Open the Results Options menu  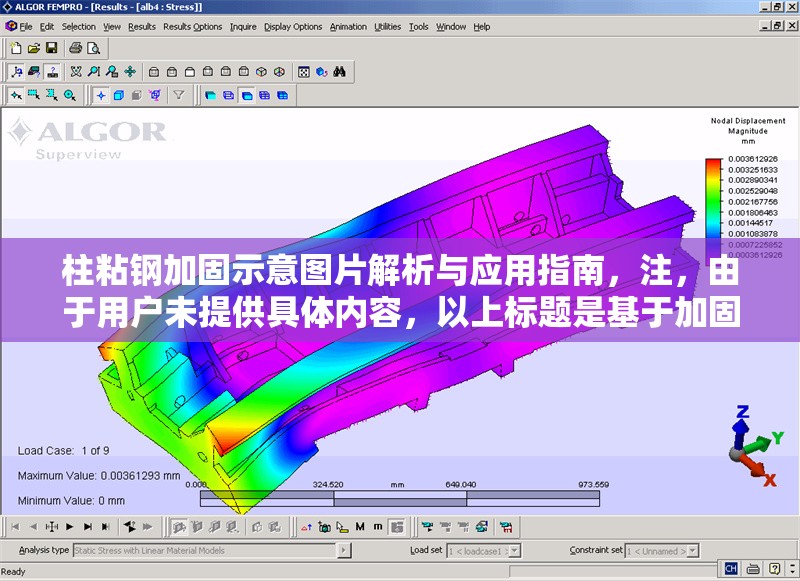(x=192, y=27)
